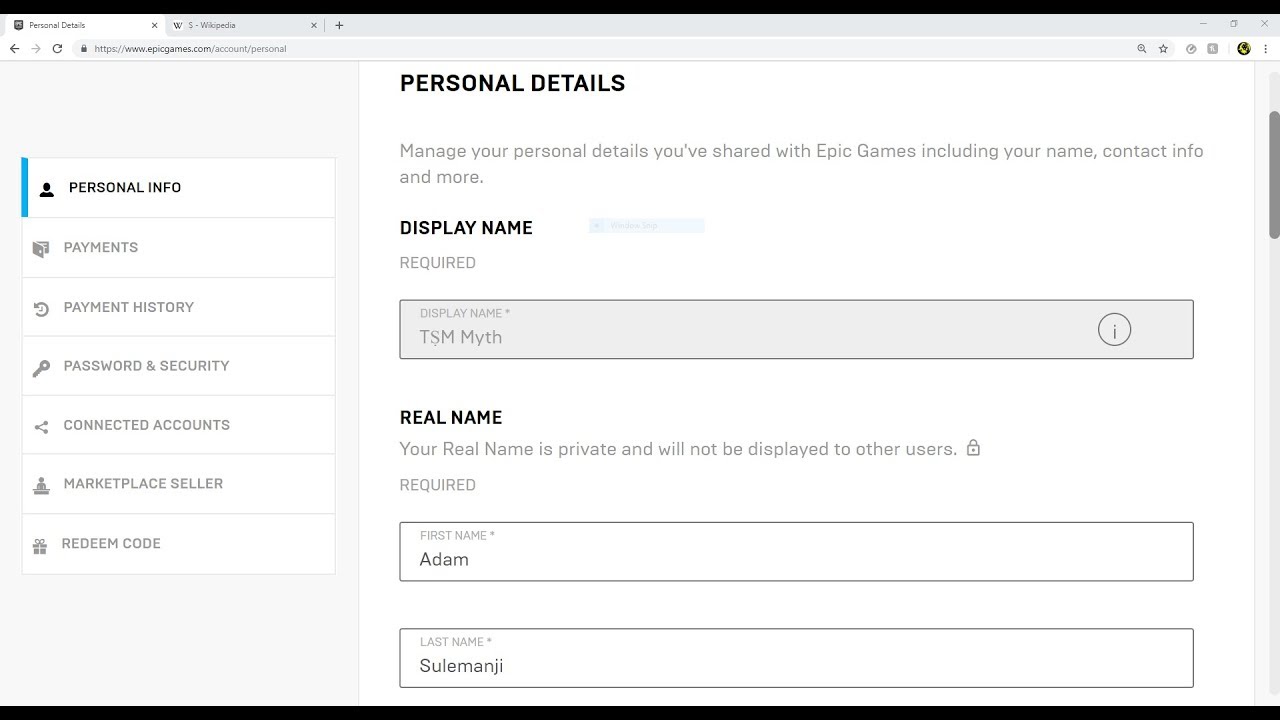Go back to the previous page
Image resolution: width=1280 pixels, height=720 pixels.
click(14, 48)
